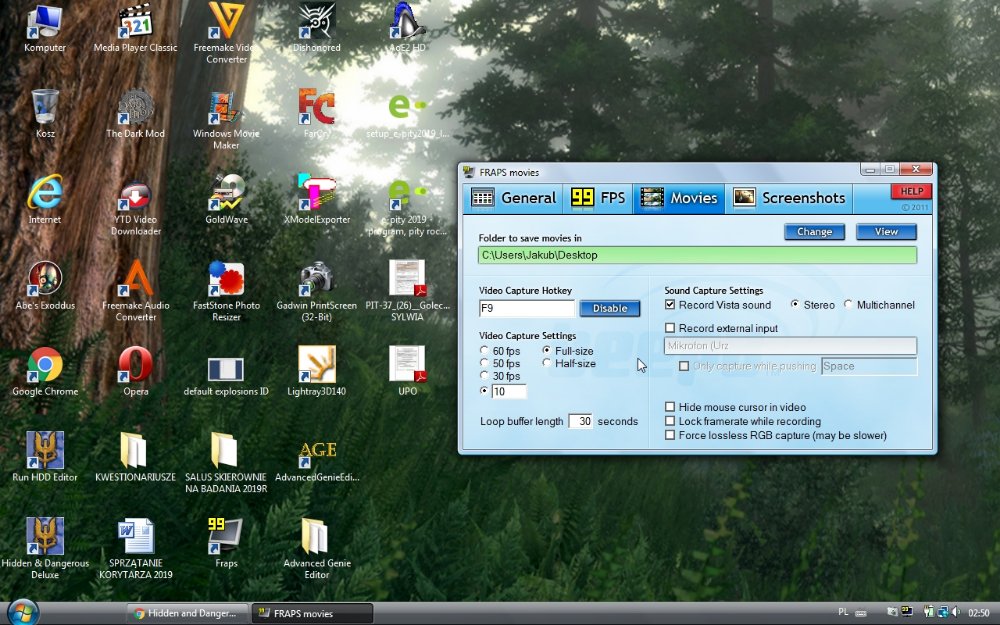The width and height of the screenshot is (1000, 625).
Task: Open Google Chrome desktop icon
Action: coord(45,366)
